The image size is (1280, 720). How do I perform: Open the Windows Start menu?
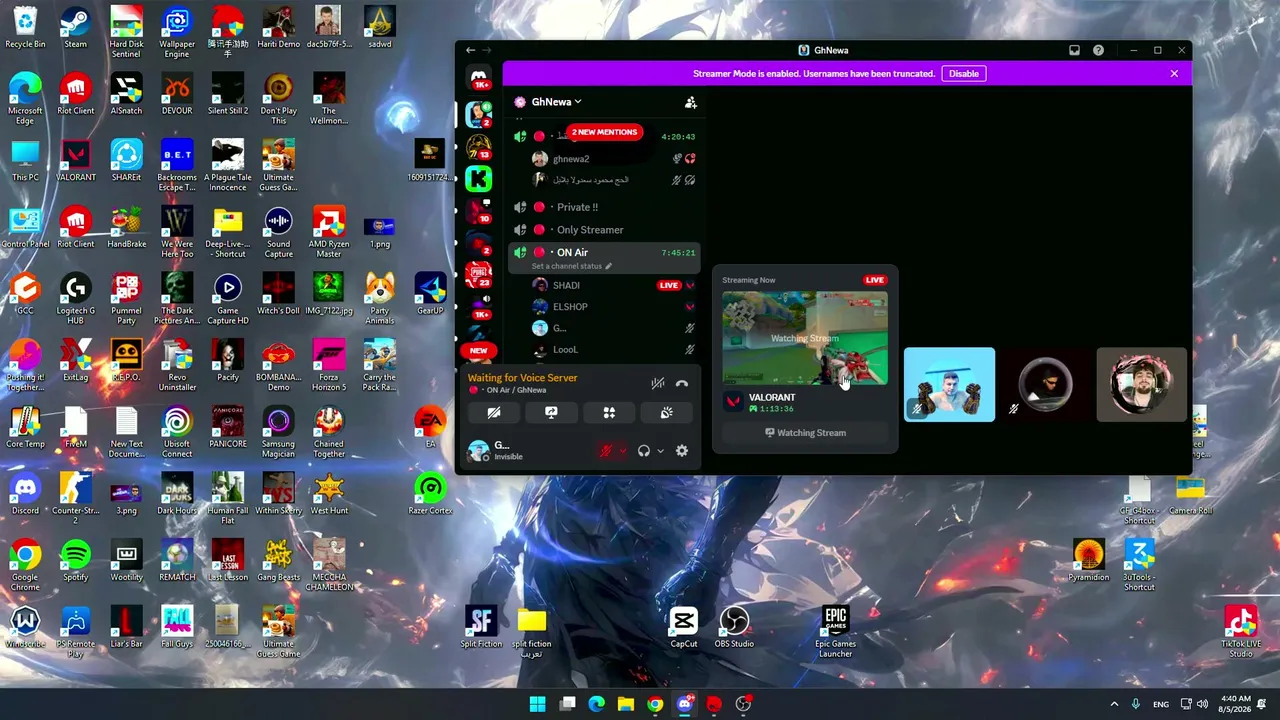(x=537, y=704)
